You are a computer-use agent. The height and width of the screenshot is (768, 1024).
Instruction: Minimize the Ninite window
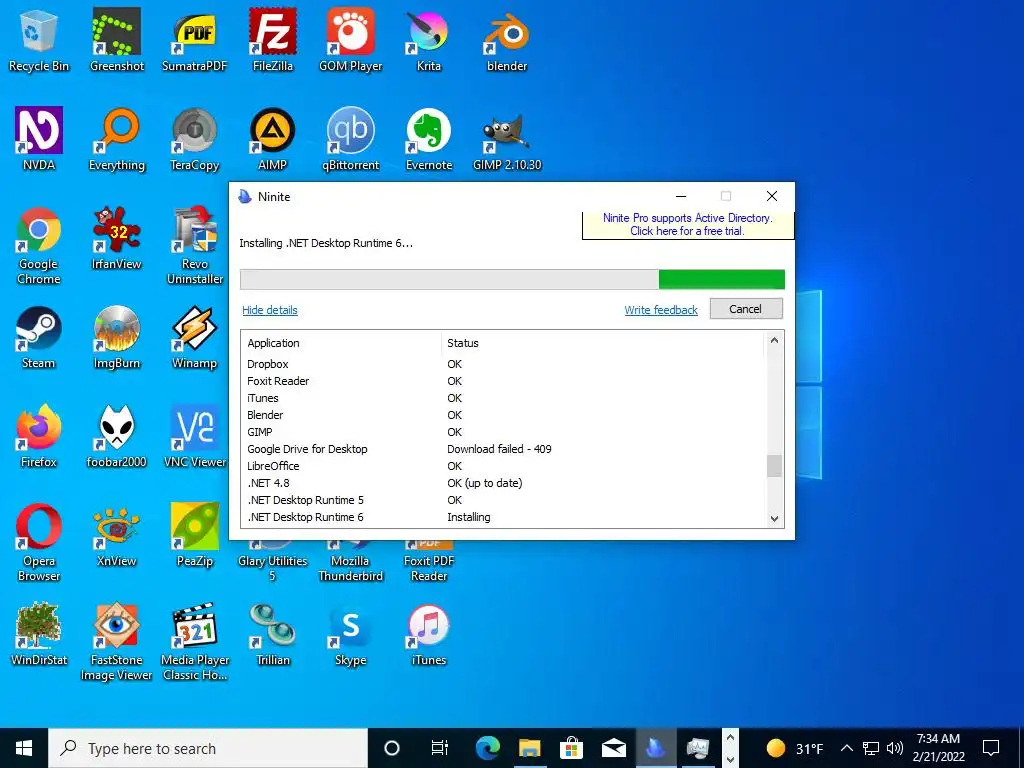click(681, 197)
